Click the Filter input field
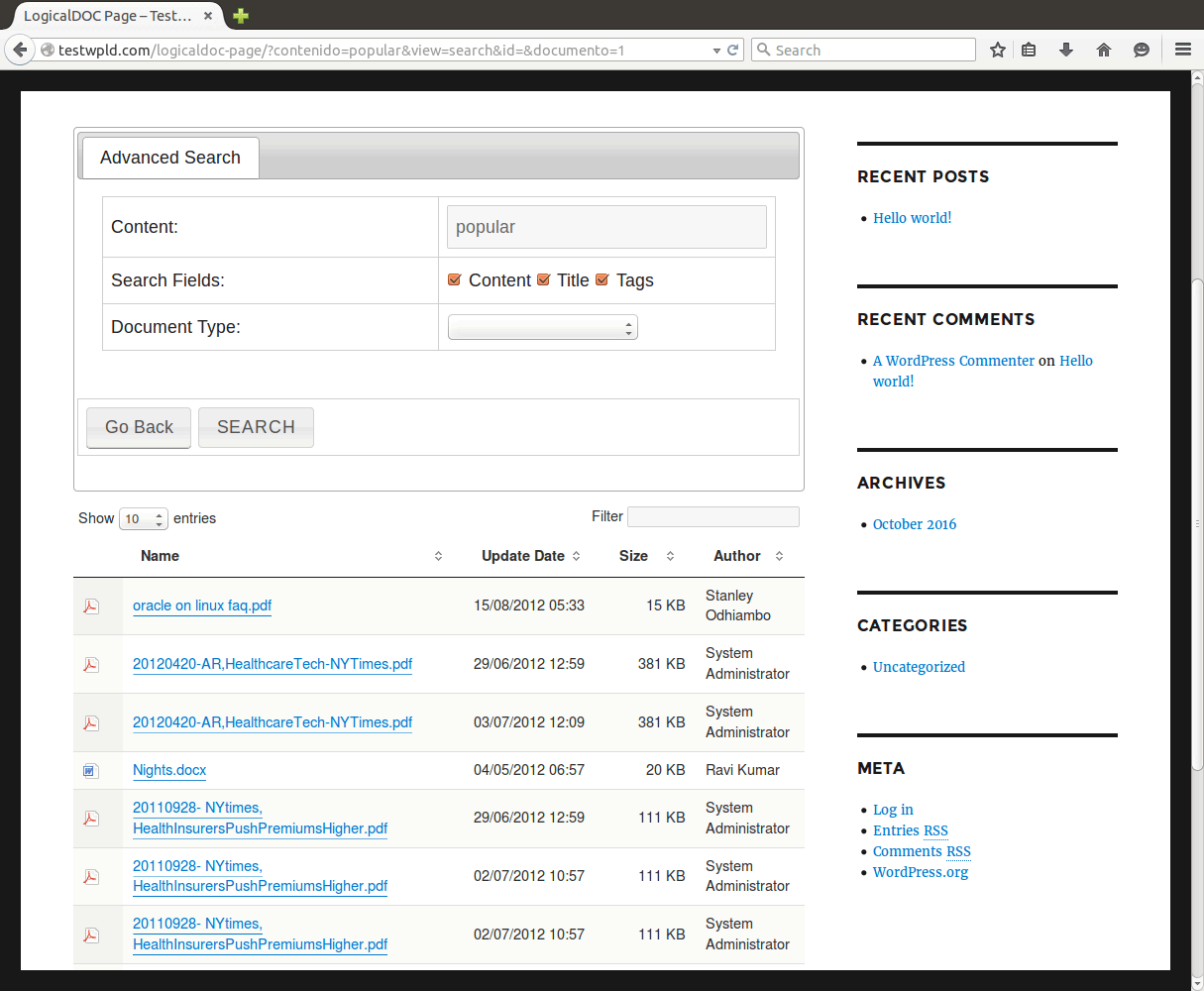The image size is (1204, 991). [713, 516]
